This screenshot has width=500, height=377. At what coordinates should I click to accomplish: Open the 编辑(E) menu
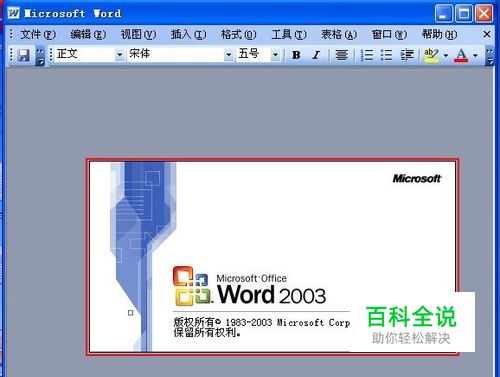click(88, 34)
